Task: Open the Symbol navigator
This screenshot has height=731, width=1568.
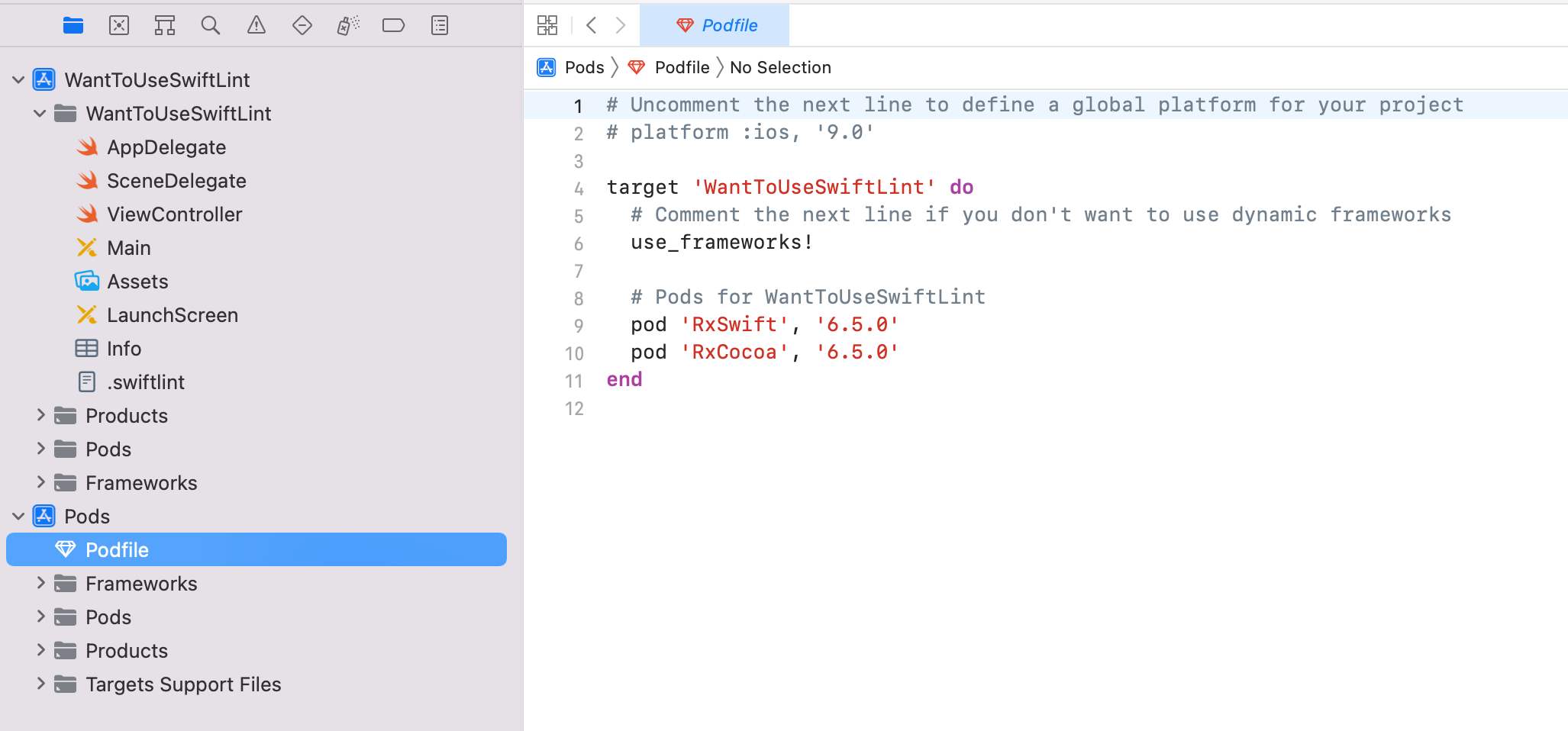Action: click(x=165, y=25)
